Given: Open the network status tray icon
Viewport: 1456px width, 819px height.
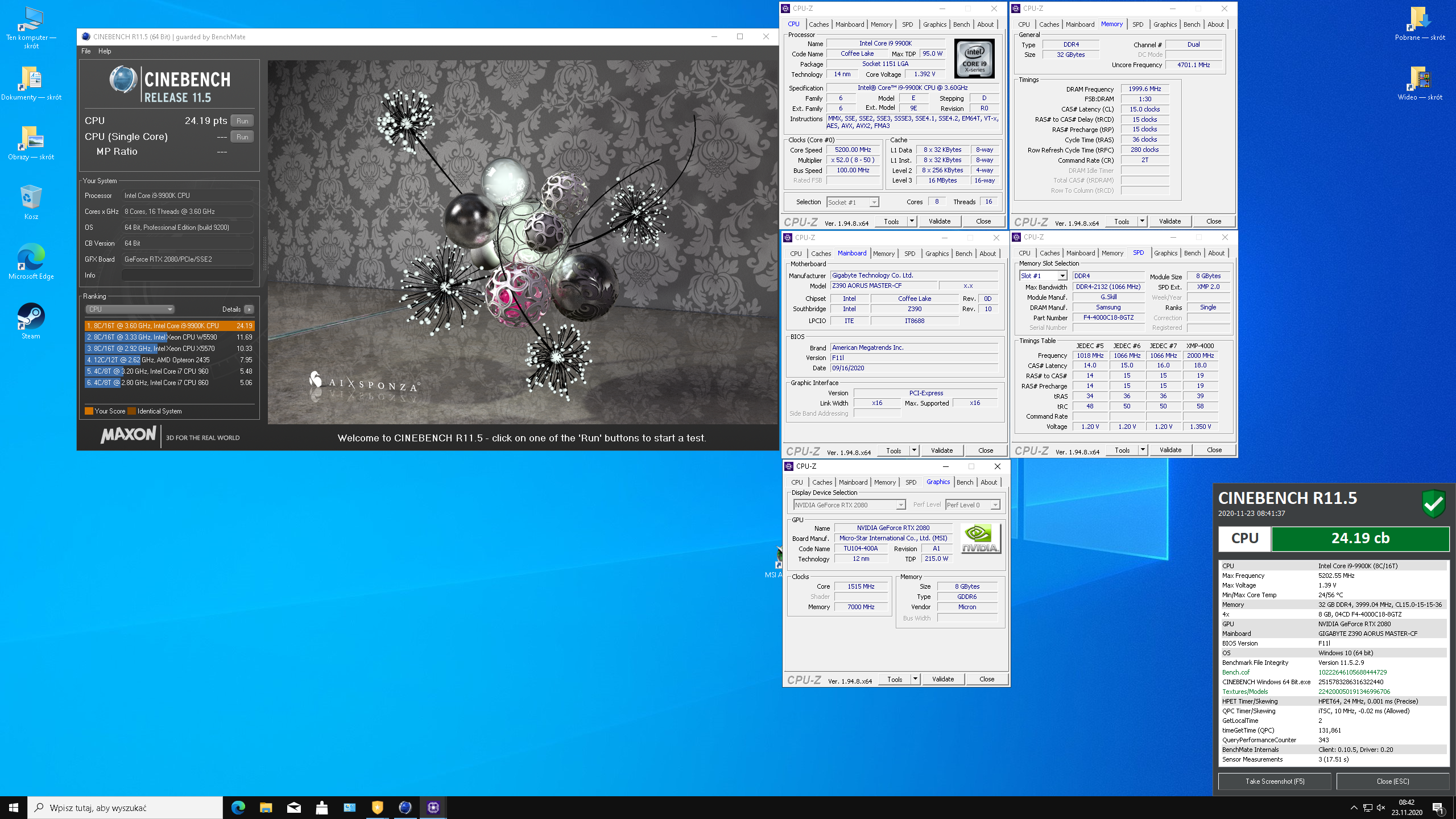Looking at the screenshot, I should click(1368, 807).
